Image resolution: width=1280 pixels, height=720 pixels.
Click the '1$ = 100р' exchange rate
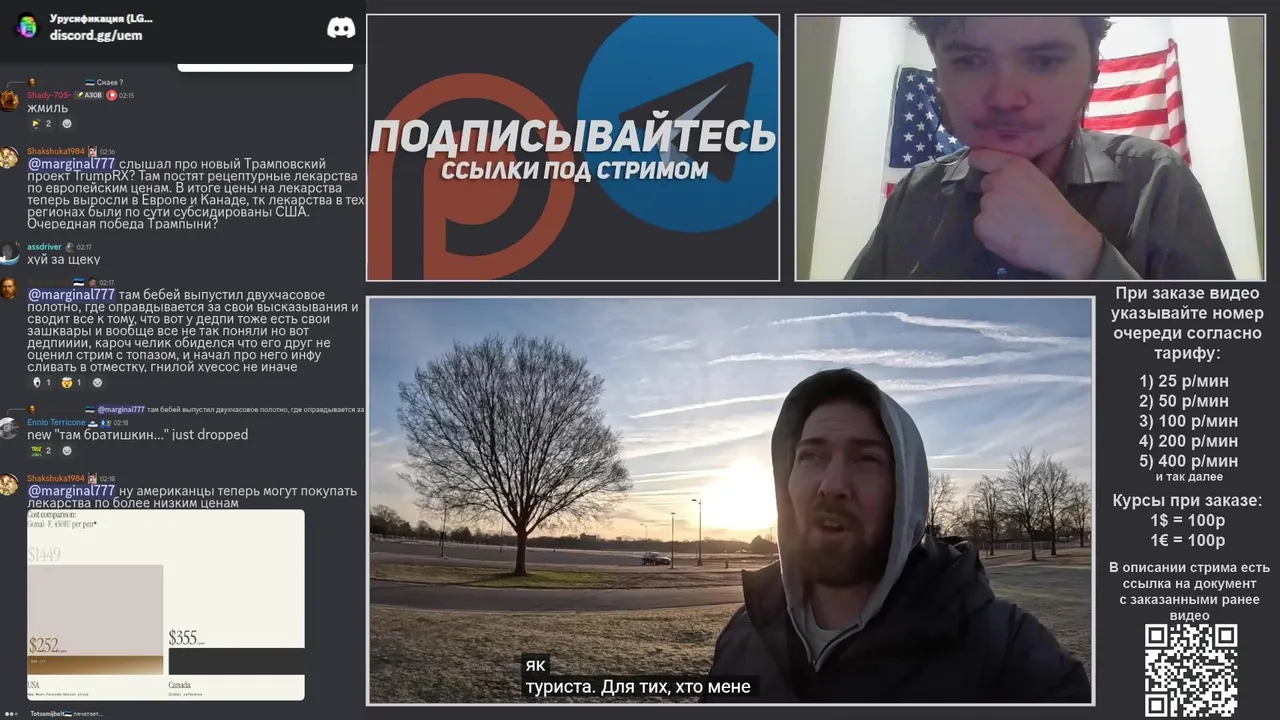pos(1188,521)
